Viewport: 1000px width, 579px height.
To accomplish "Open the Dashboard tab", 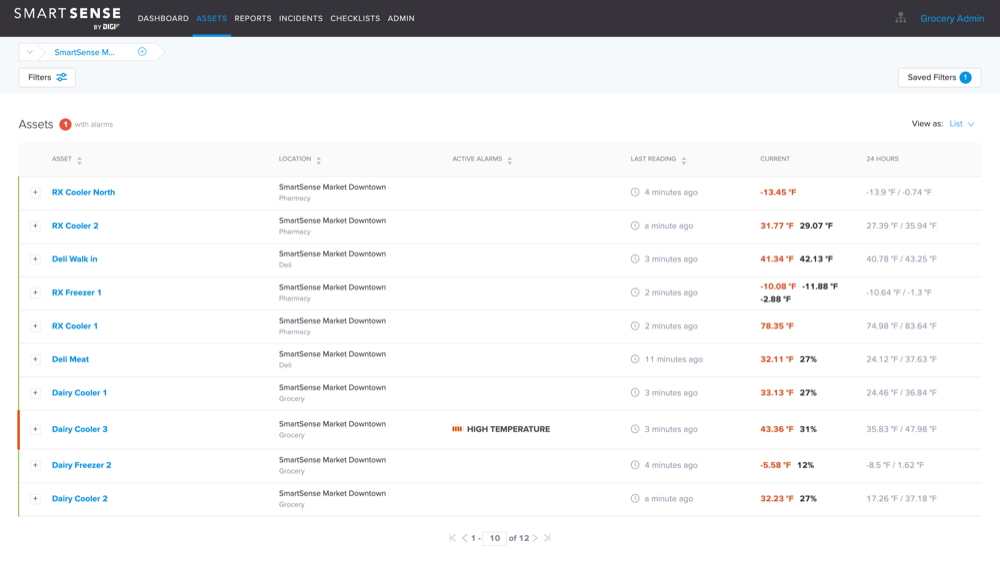I will pos(163,18).
